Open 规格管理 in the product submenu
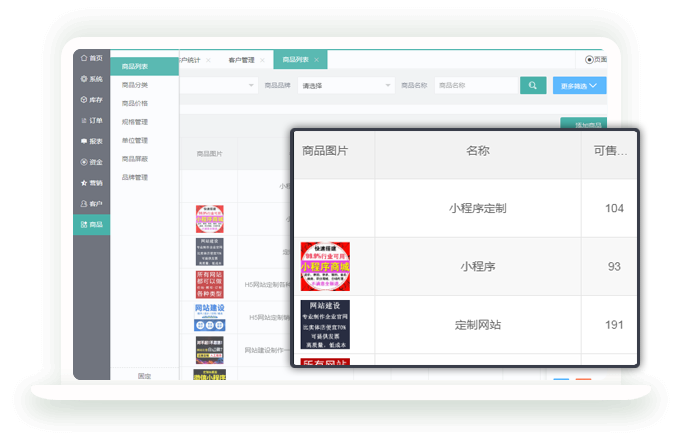 [135, 122]
